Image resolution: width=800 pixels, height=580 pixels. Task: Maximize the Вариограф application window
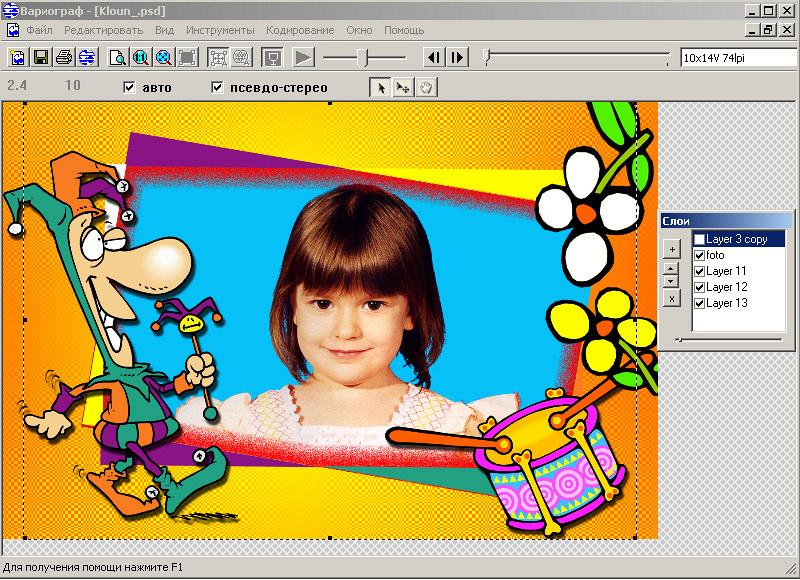pos(769,11)
